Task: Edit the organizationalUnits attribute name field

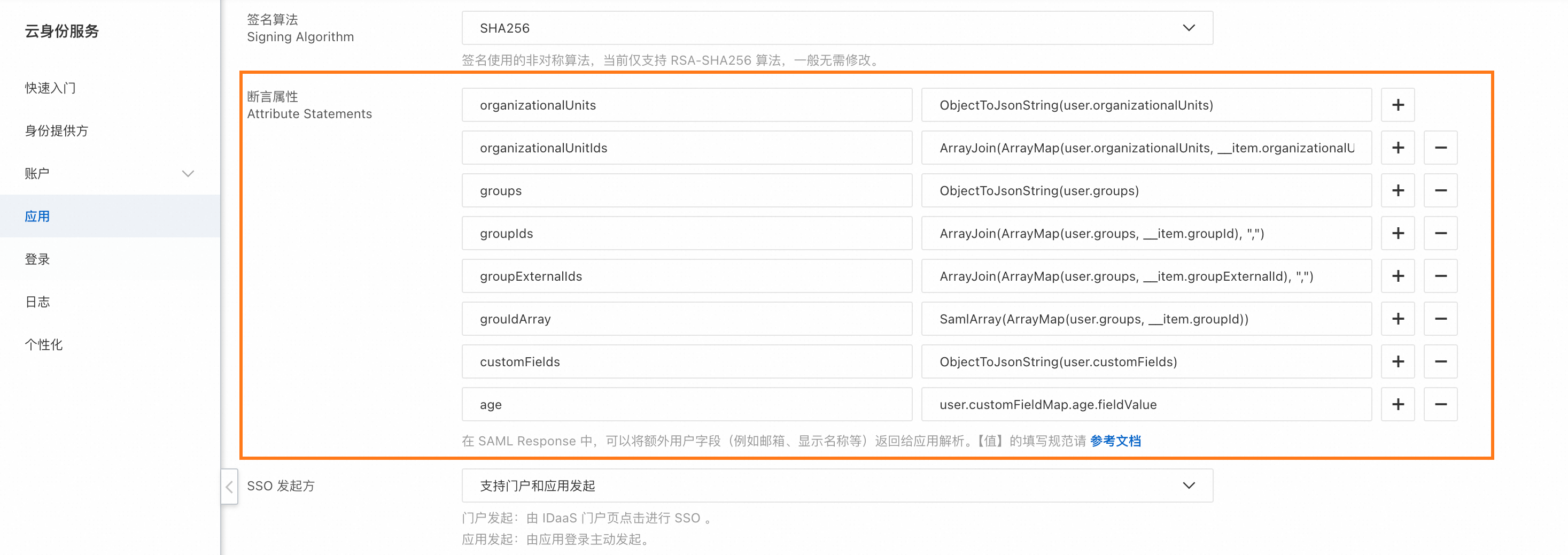Action: click(x=687, y=105)
